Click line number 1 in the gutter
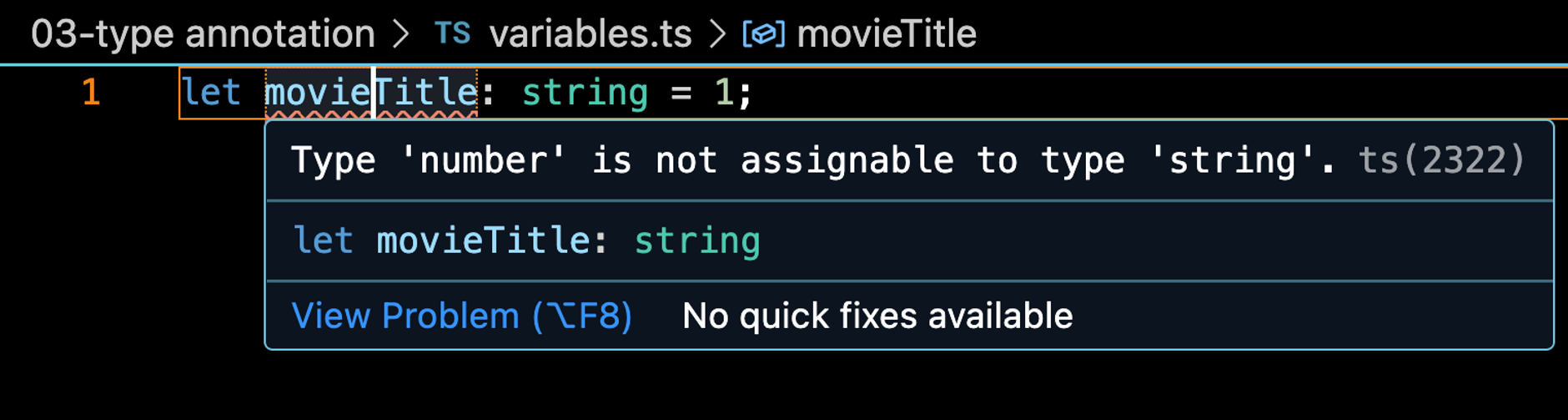The height and width of the screenshot is (420, 1568). click(91, 92)
